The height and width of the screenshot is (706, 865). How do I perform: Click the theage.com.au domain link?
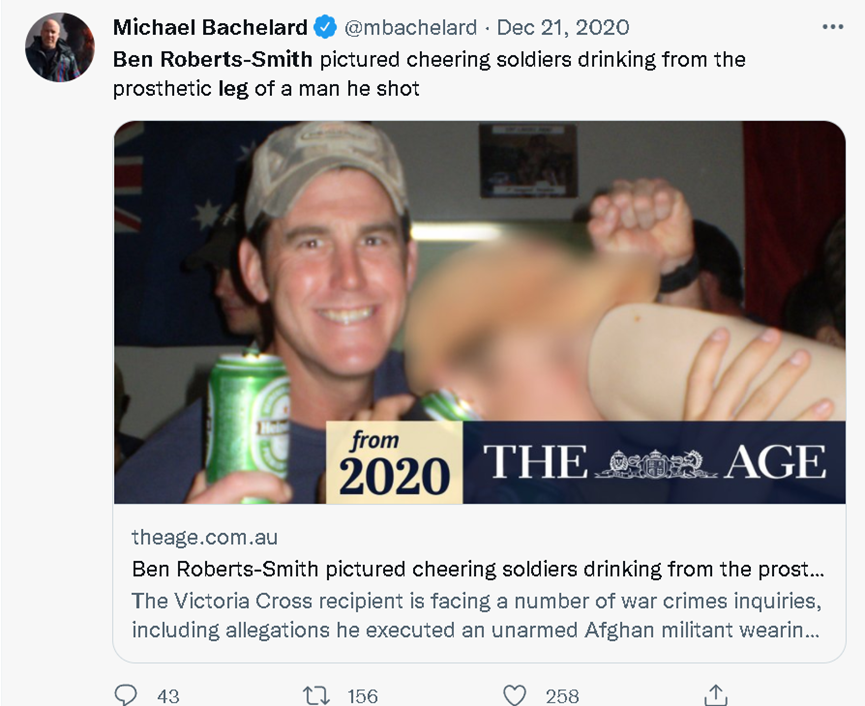[205, 537]
